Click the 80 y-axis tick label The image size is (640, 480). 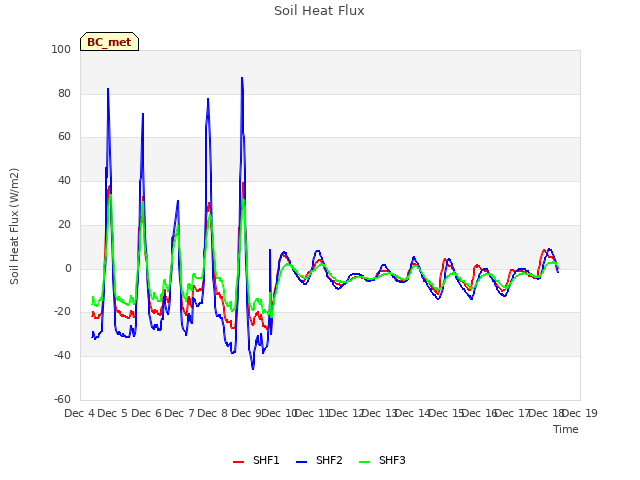point(64,93)
